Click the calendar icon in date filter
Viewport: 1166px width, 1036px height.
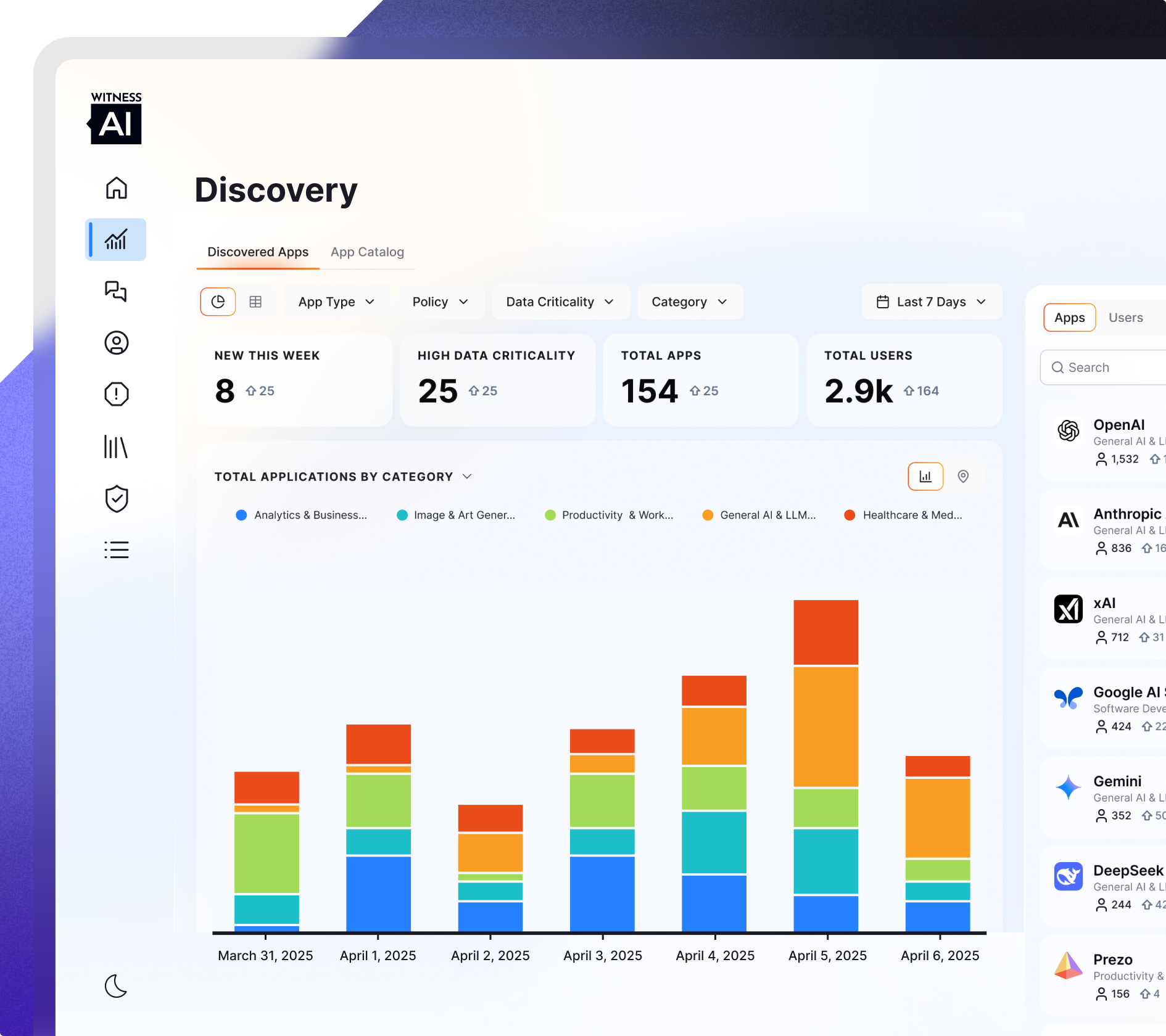[883, 302]
